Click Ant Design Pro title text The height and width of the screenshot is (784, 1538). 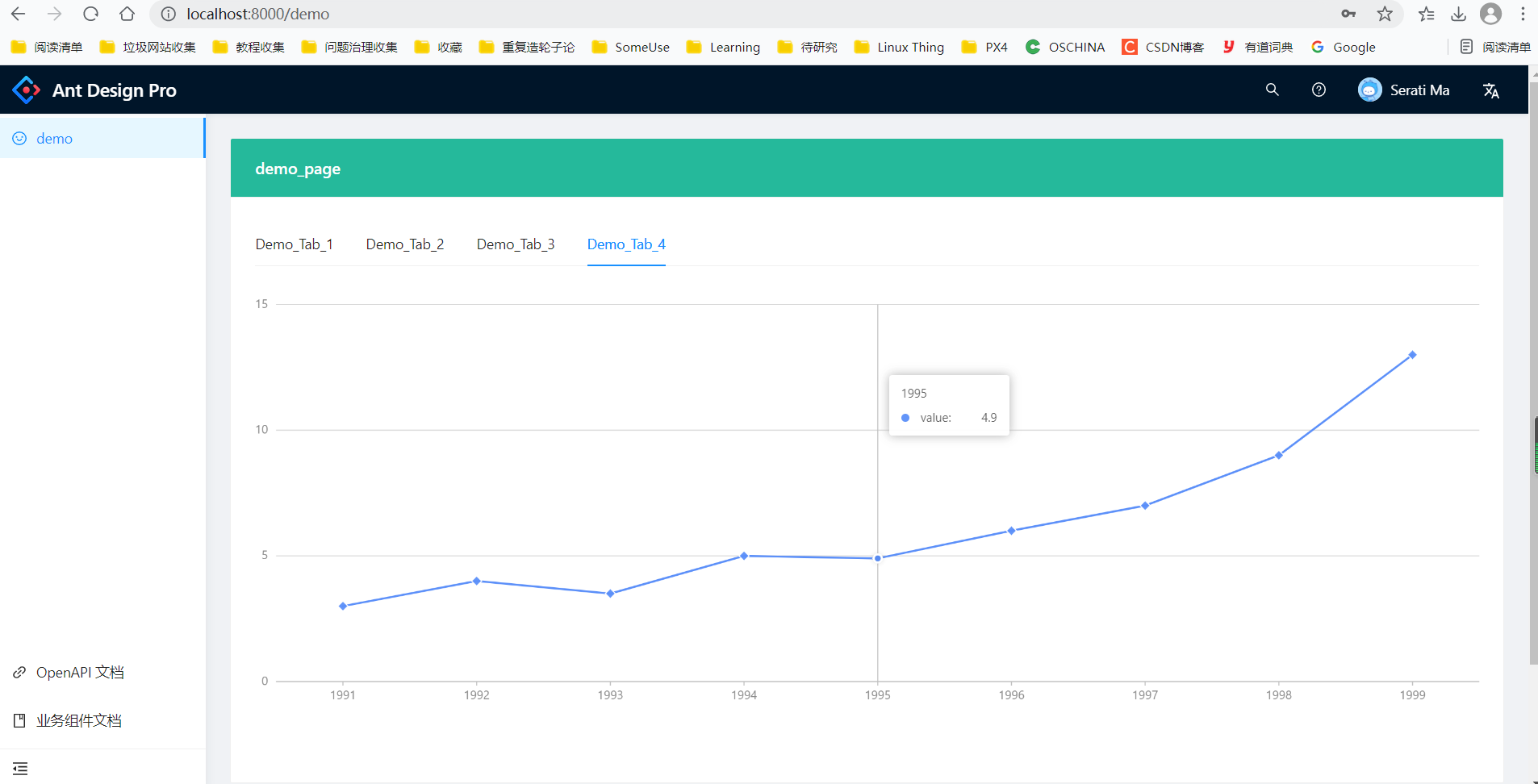pyautogui.click(x=115, y=90)
